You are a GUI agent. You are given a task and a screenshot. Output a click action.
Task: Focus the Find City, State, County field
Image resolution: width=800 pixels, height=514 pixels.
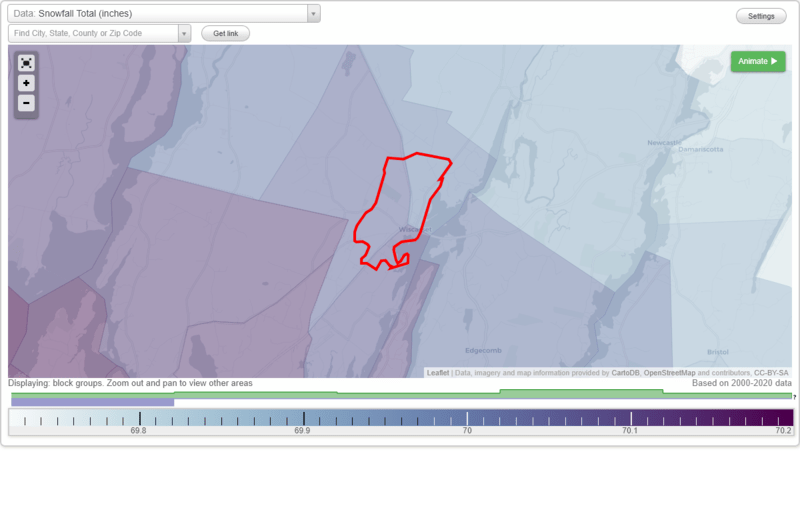coord(93,34)
